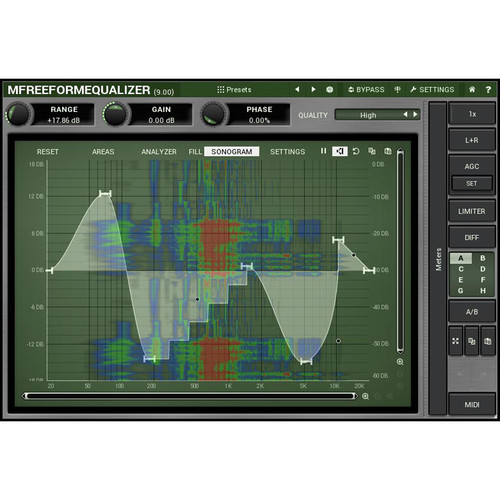
Task: Select preset slot H
Action: (x=483, y=291)
